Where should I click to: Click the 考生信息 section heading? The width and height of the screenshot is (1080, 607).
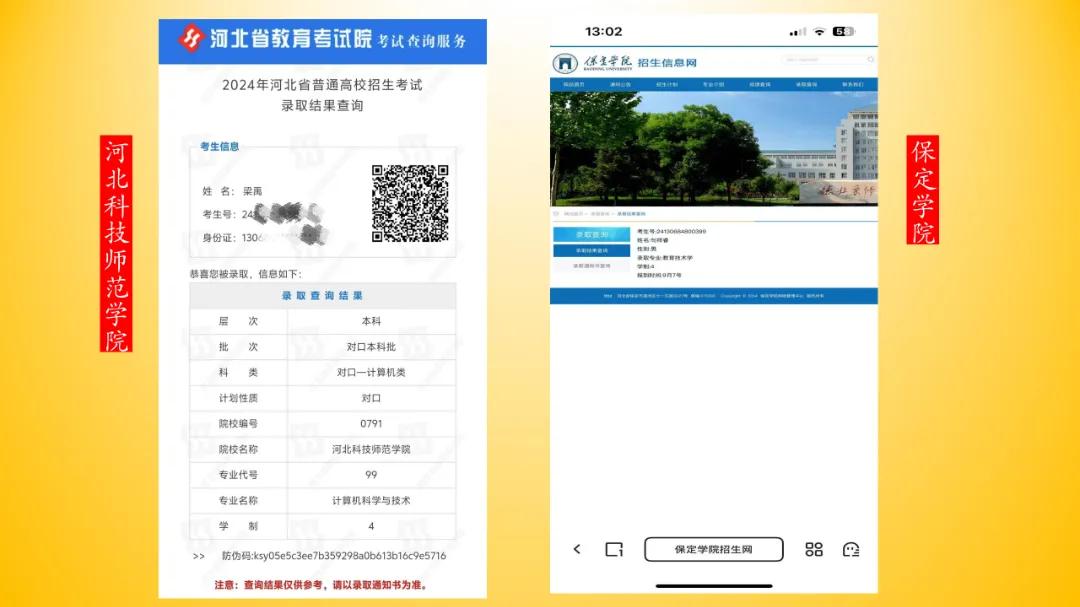[220, 146]
